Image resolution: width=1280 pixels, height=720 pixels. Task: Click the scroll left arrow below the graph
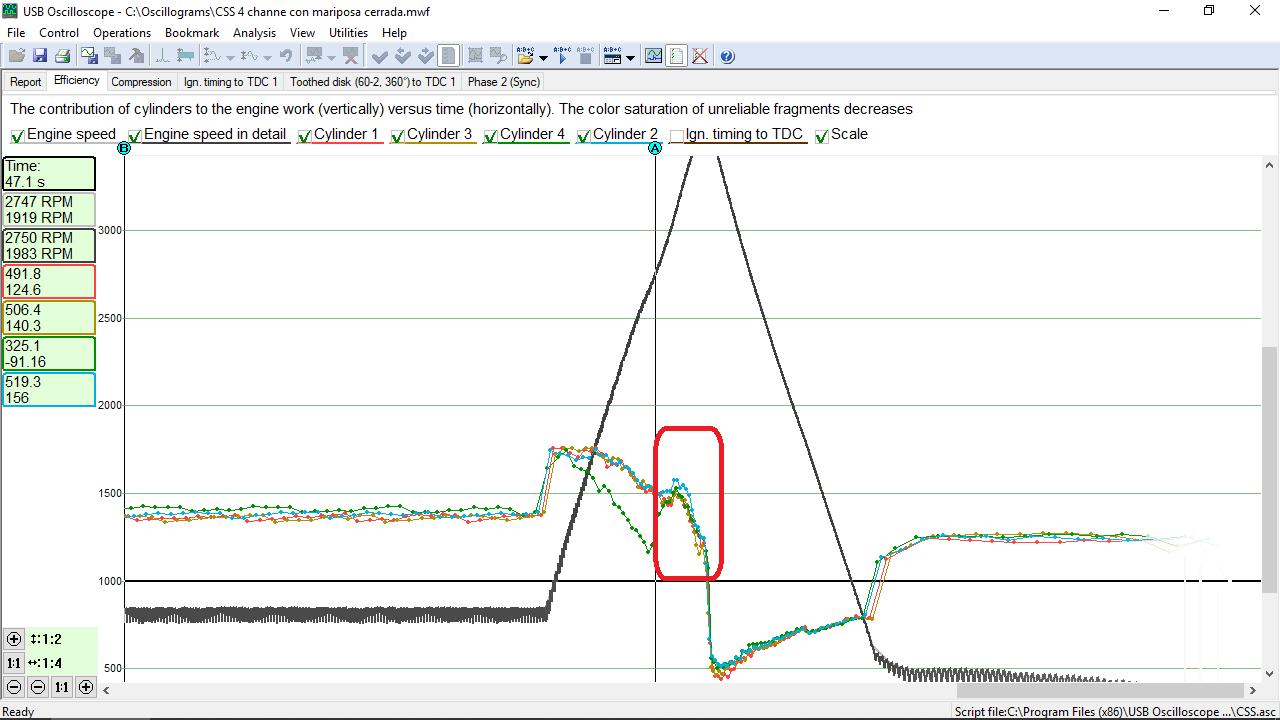coord(107,690)
